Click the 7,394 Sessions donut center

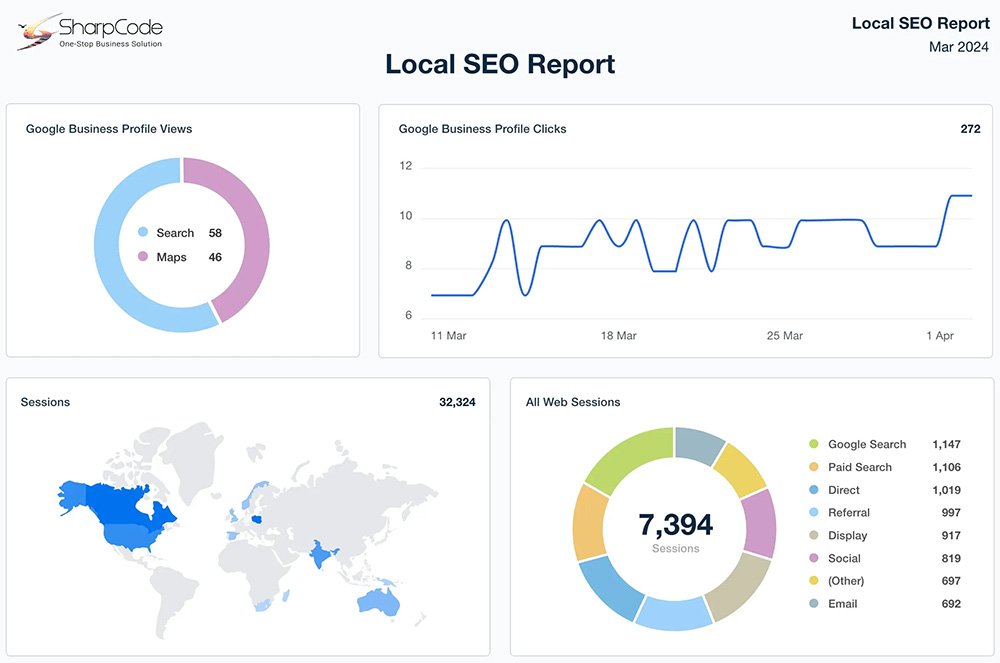point(675,529)
